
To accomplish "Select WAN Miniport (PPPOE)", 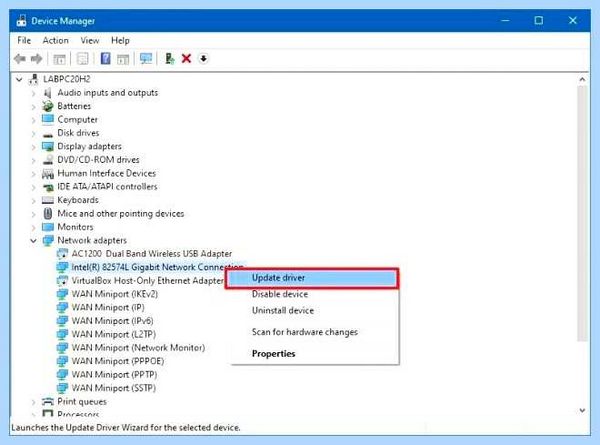I will 118,361.
